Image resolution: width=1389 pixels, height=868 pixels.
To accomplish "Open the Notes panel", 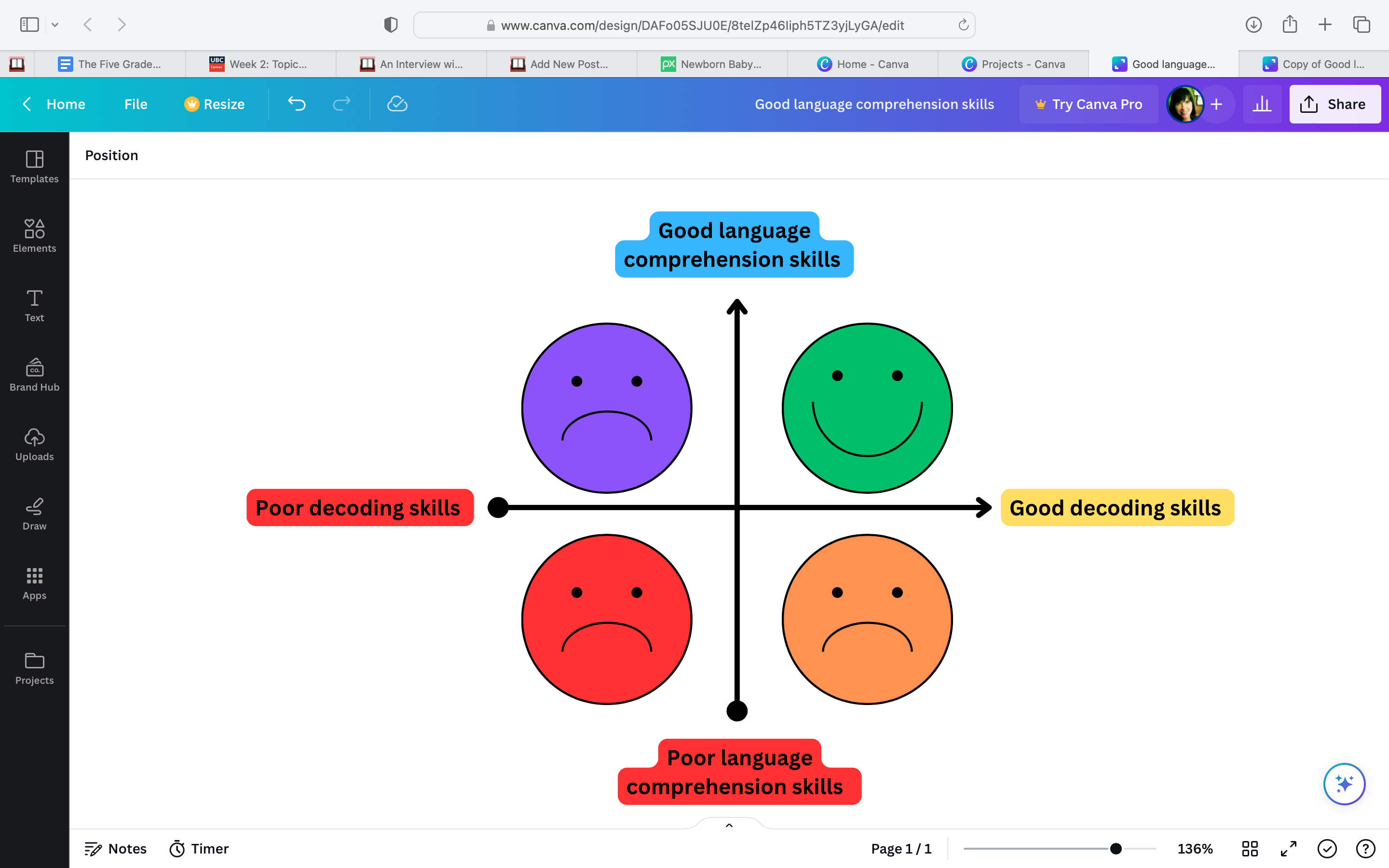I will pyautogui.click(x=115, y=849).
